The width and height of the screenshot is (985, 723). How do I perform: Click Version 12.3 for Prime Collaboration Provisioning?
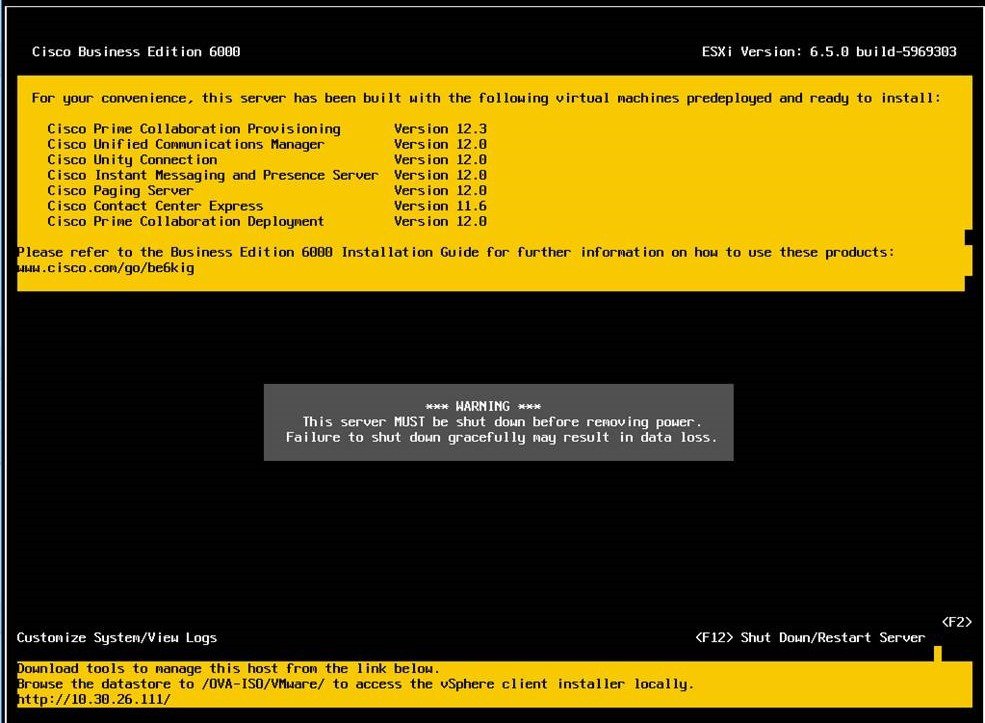(x=440, y=129)
